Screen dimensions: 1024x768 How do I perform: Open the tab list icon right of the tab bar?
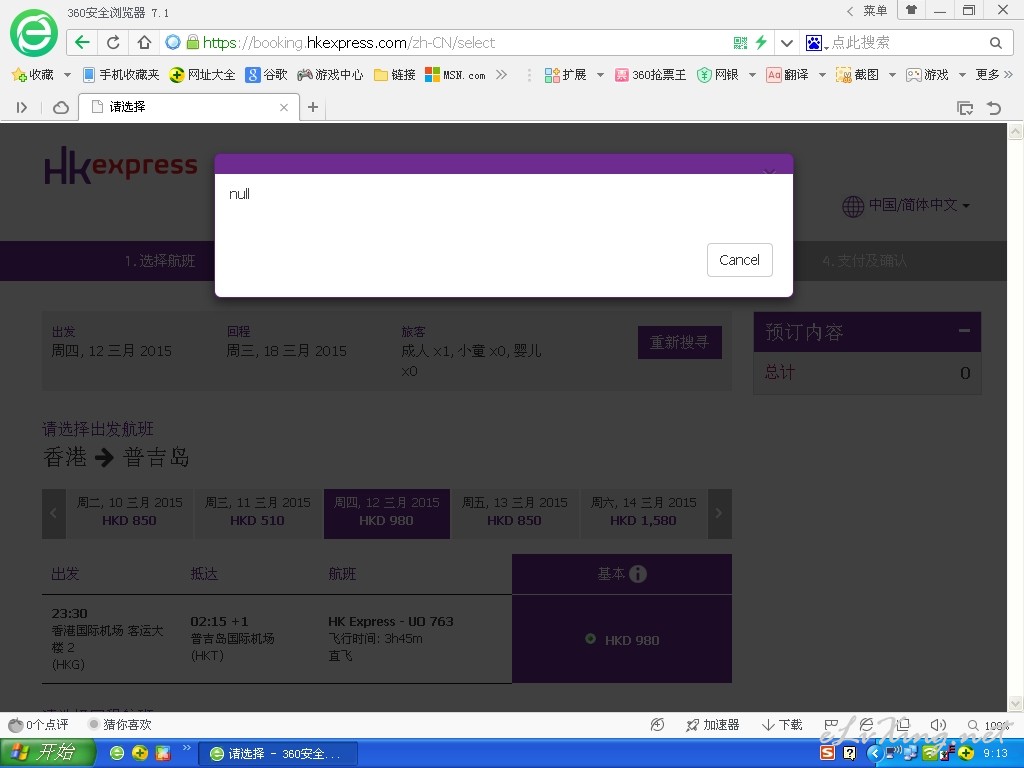965,108
